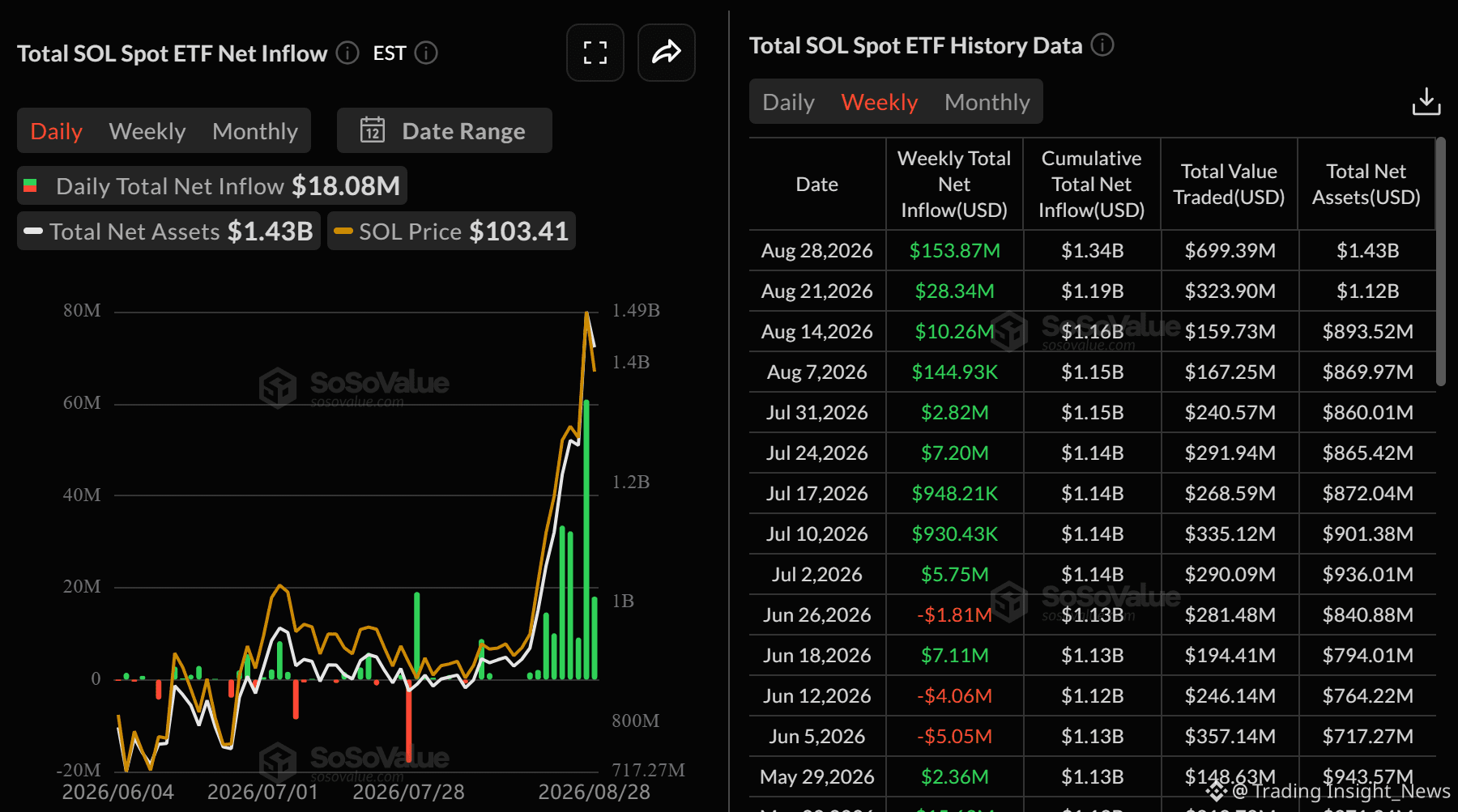The image size is (1458, 812).
Task: Click the -$4.06M weekly outflow value
Action: pos(955,696)
